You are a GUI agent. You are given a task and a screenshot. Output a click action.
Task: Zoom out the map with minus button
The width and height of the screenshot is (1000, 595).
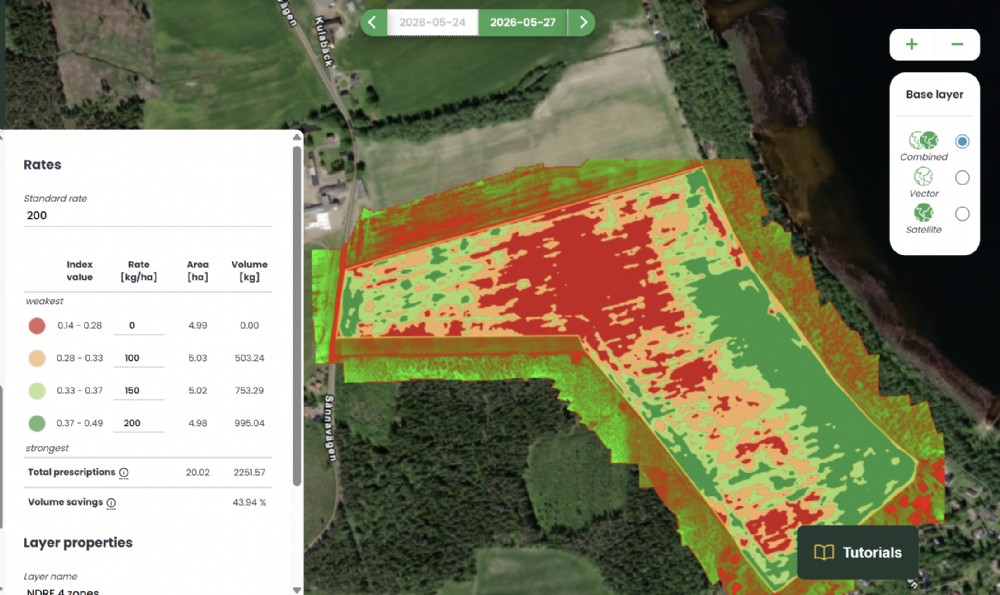(957, 44)
